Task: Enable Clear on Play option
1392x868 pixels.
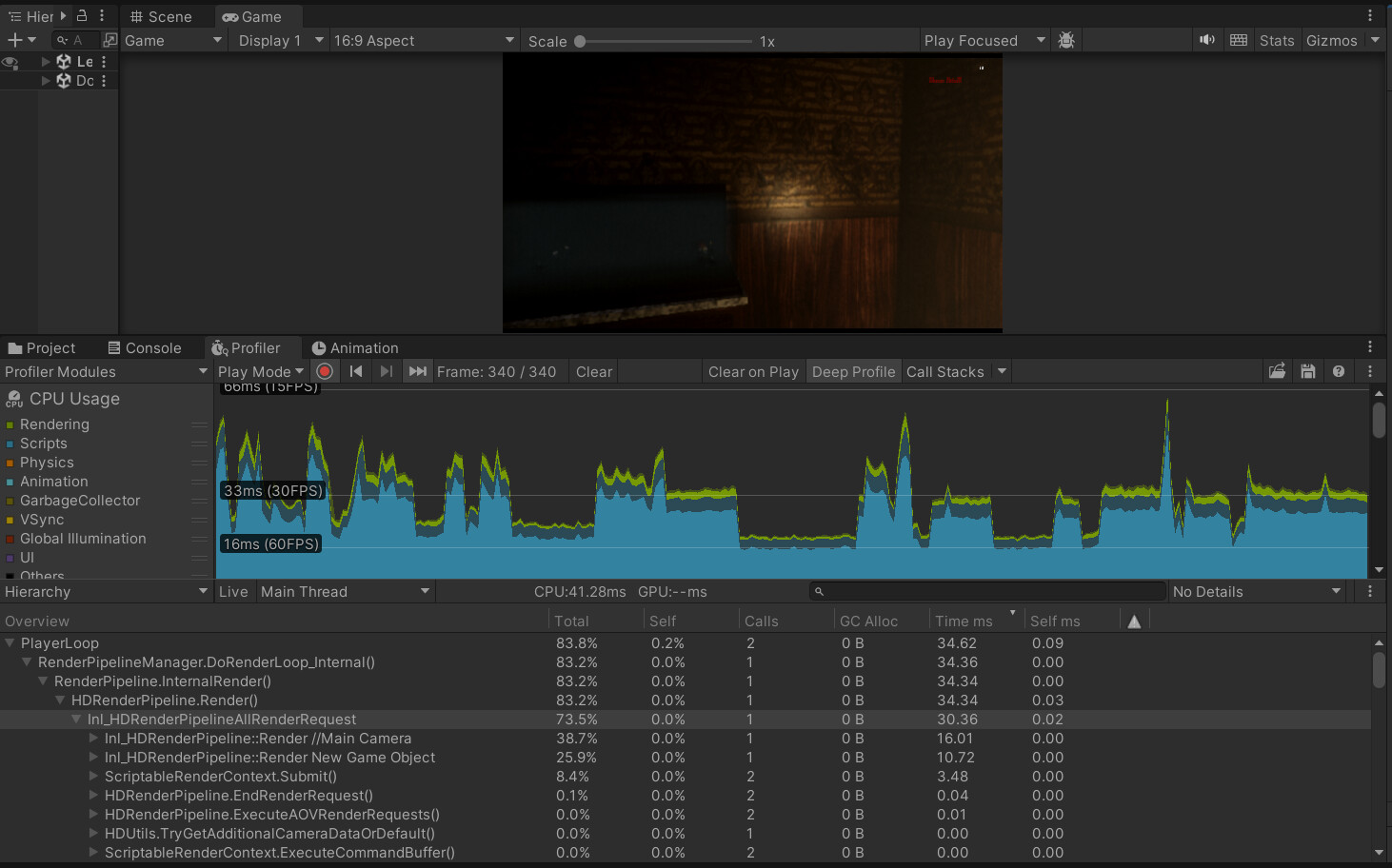Action: click(x=753, y=371)
